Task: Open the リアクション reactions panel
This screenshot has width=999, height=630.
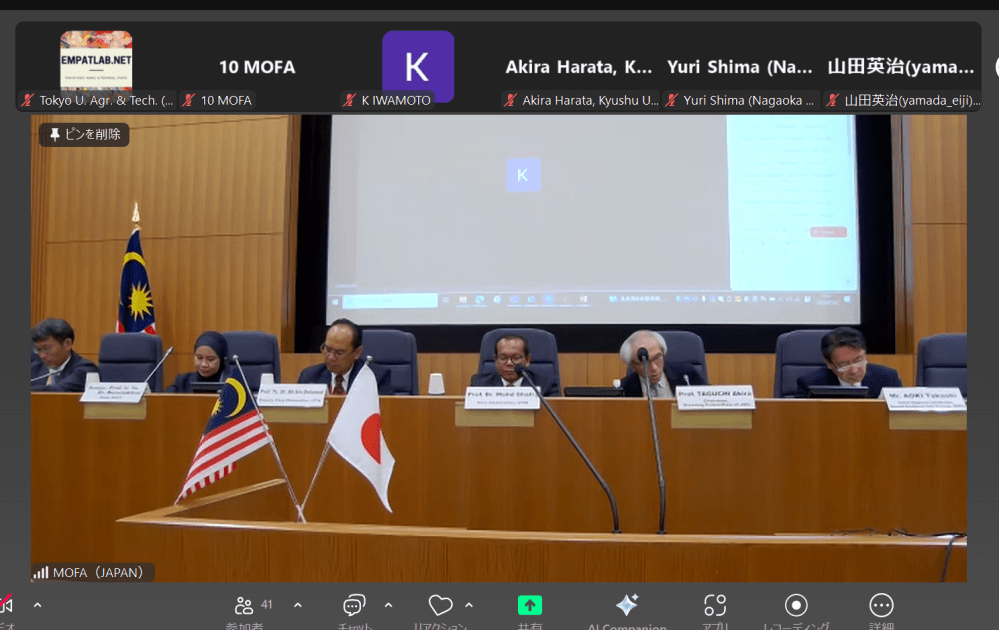Action: coord(442,608)
